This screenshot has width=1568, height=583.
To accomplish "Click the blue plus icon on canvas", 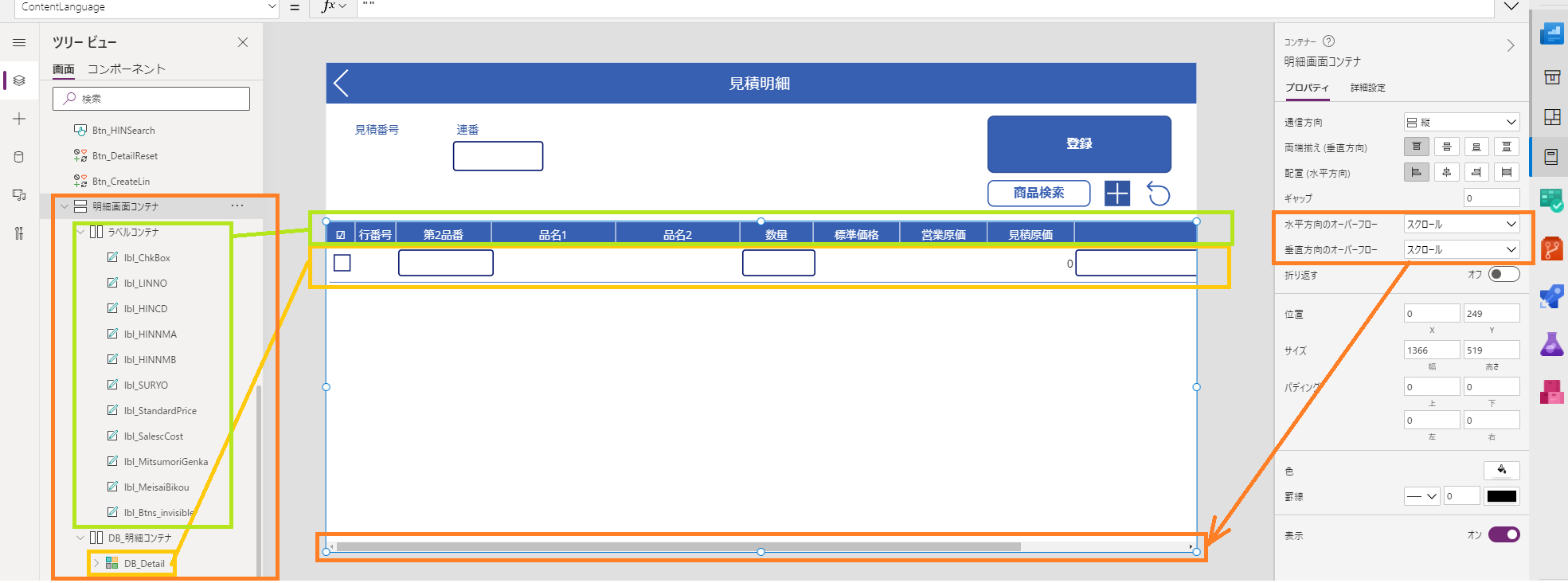I will pos(1117,194).
